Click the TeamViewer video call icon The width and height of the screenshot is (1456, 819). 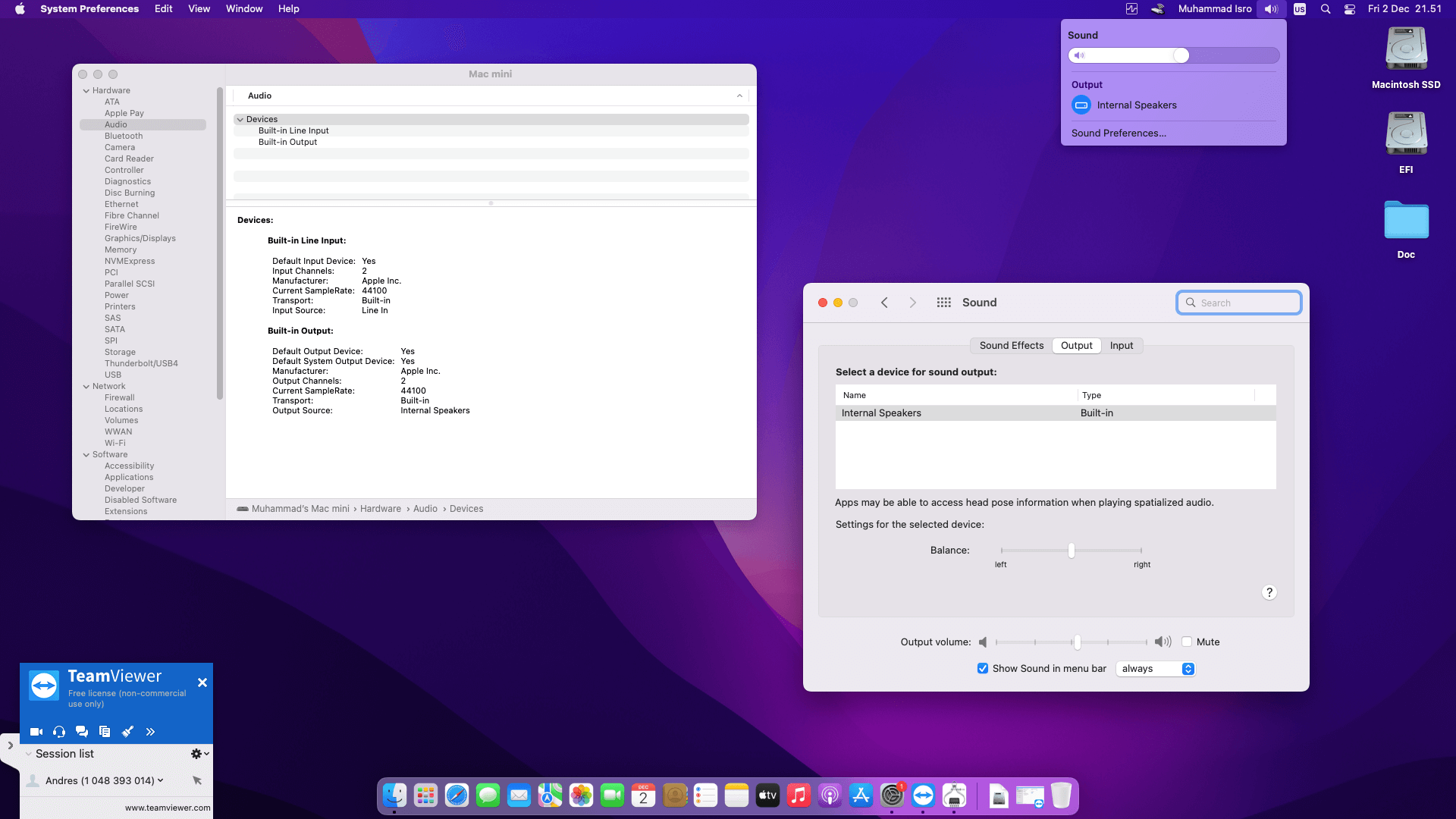pos(36,732)
